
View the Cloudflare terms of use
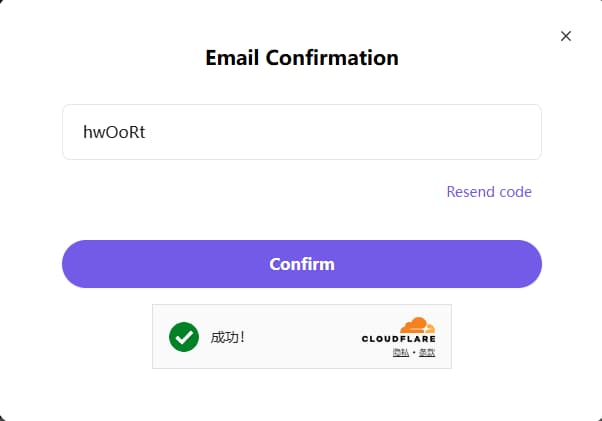[x=427, y=353]
